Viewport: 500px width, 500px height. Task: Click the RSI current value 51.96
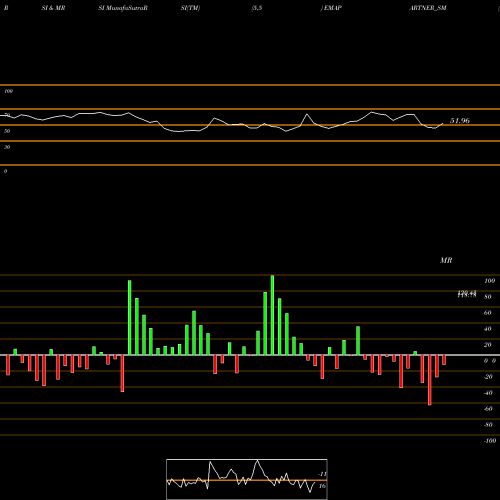pyautogui.click(x=460, y=121)
